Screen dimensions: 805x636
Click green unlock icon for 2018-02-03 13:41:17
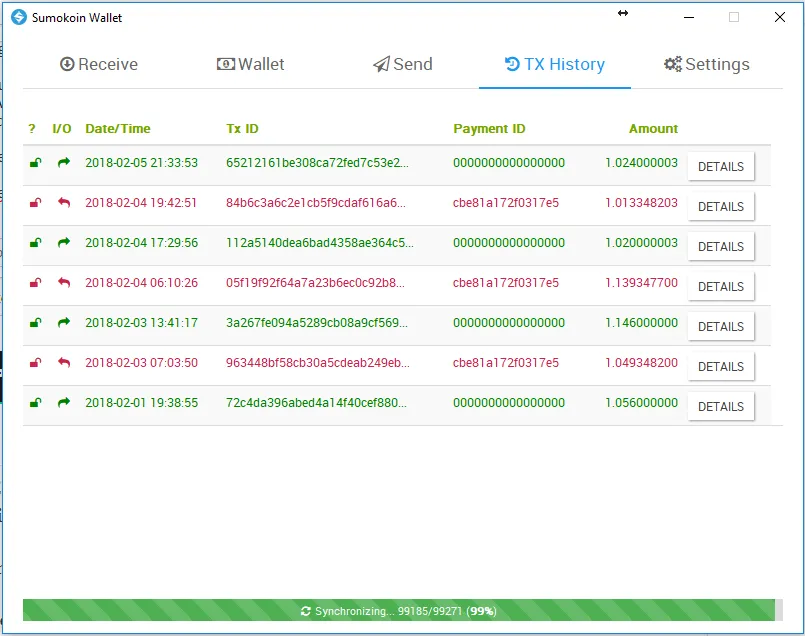pyautogui.click(x=35, y=323)
